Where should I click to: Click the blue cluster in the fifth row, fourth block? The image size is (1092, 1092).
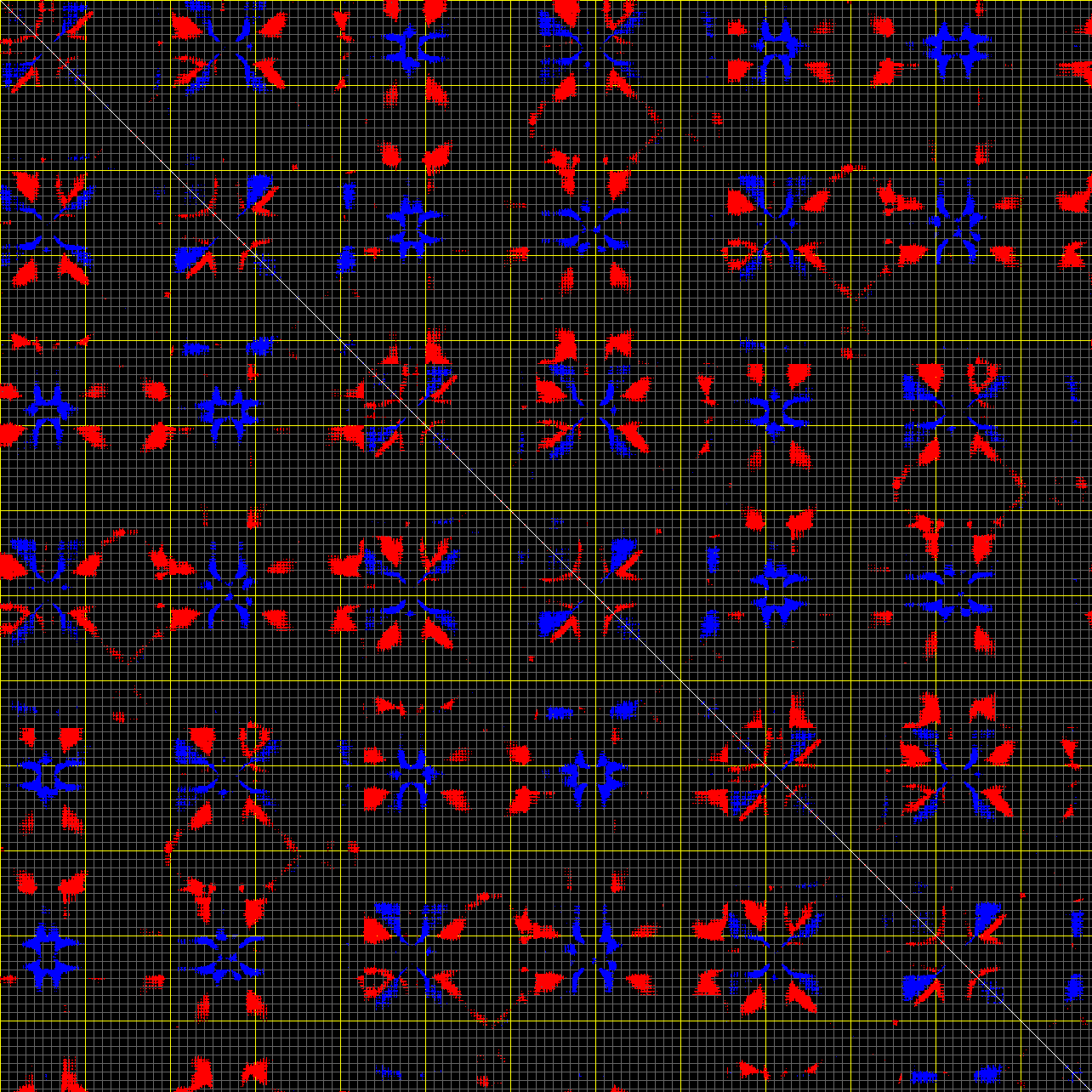(590, 776)
